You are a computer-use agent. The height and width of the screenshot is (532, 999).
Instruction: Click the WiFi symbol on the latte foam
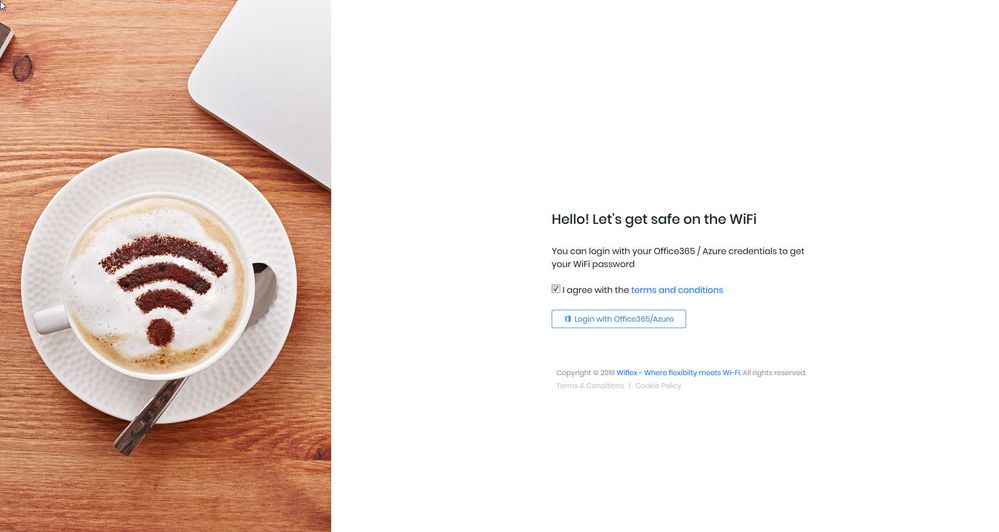(x=163, y=287)
